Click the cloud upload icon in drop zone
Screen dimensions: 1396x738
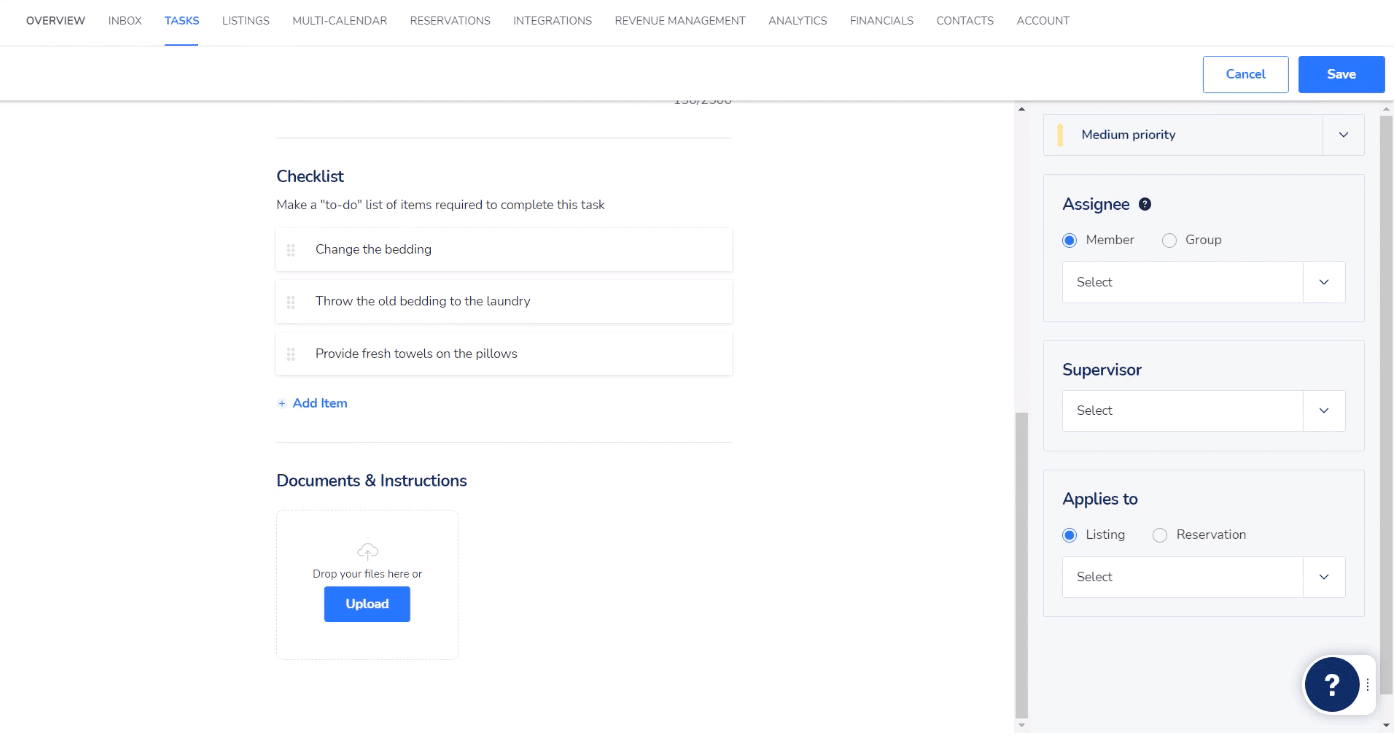point(367,551)
